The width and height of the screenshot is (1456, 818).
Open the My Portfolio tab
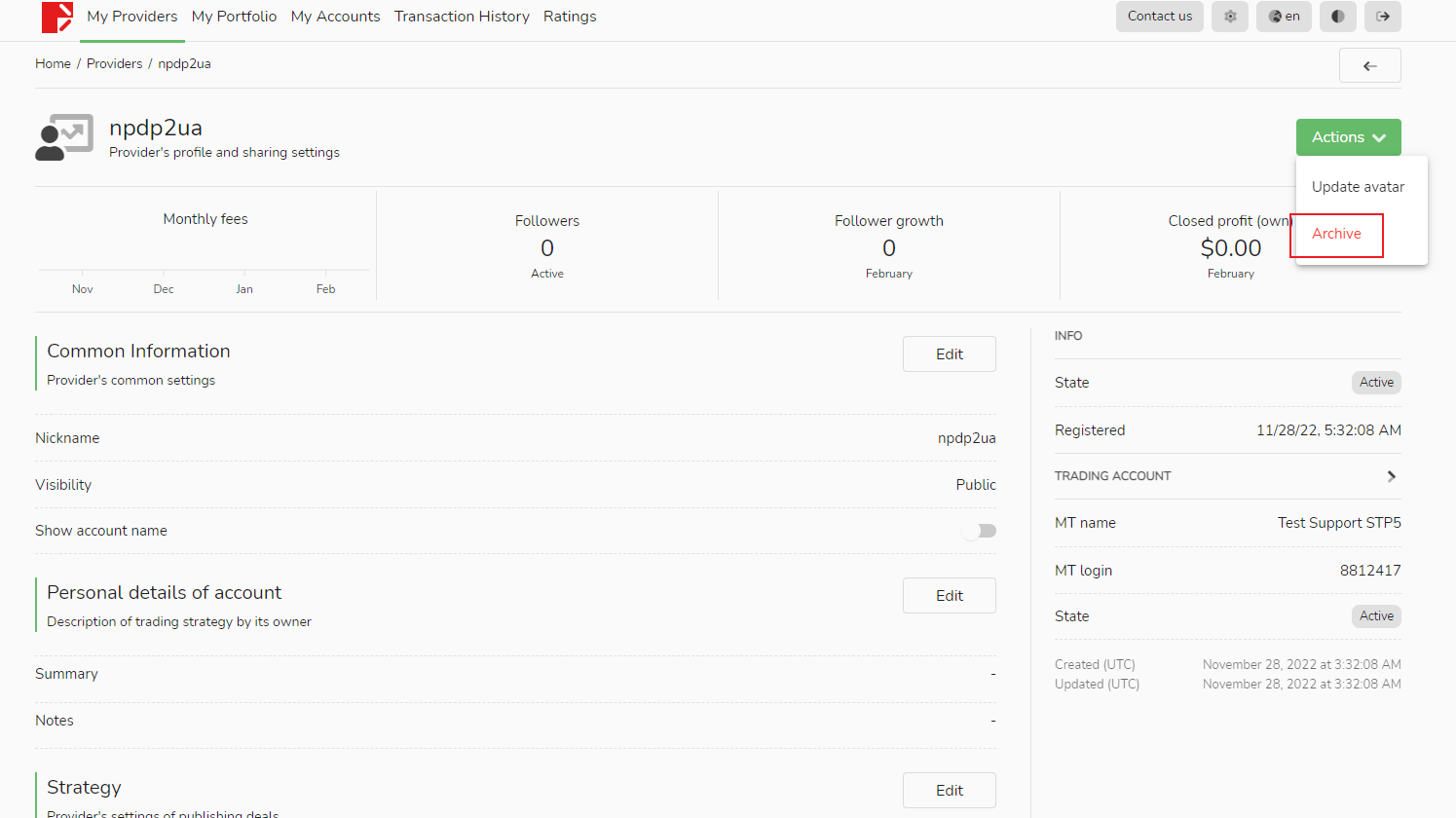(x=234, y=17)
